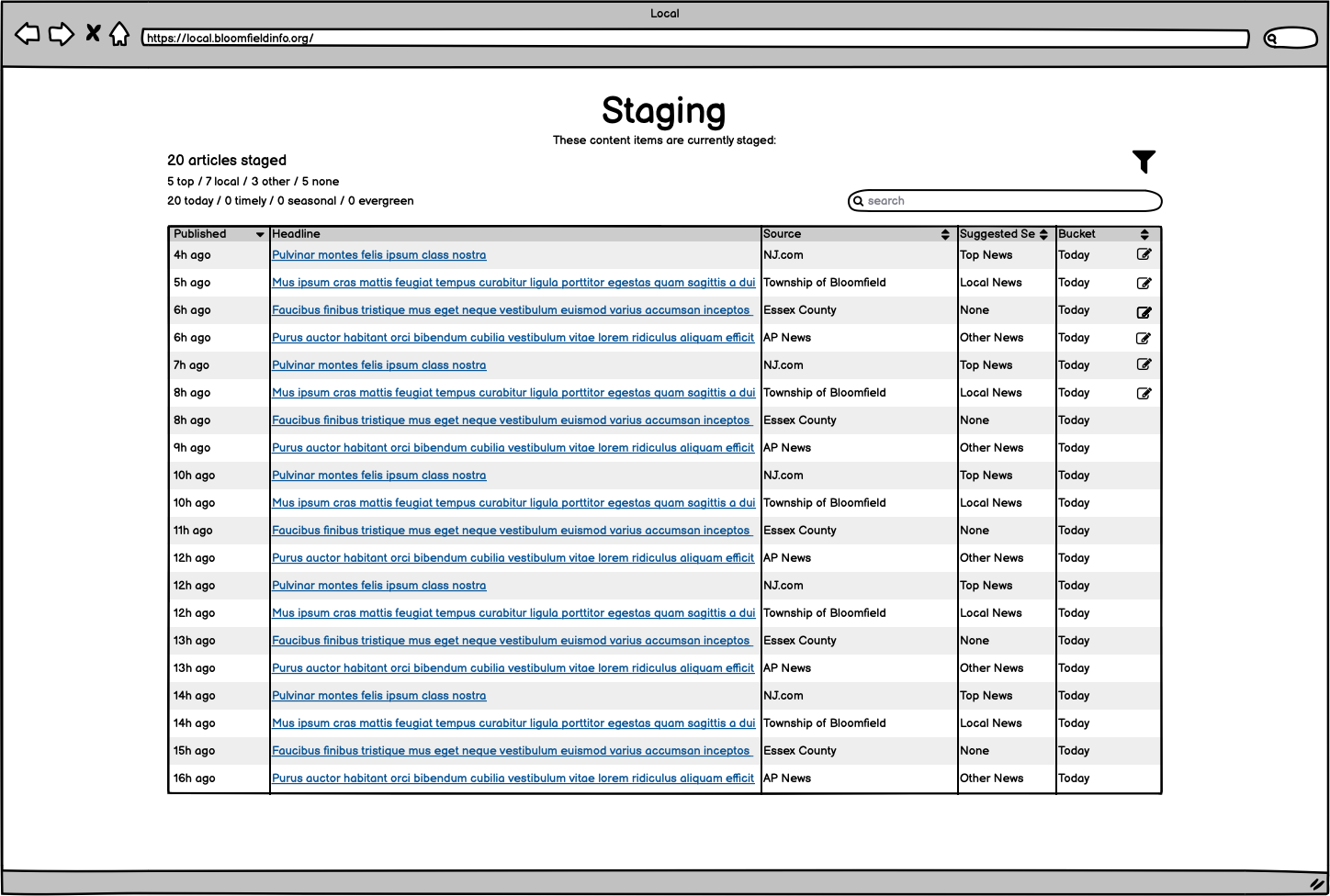
Task: Open the 4h ago Pulvinar montes headline link
Action: 378,255
